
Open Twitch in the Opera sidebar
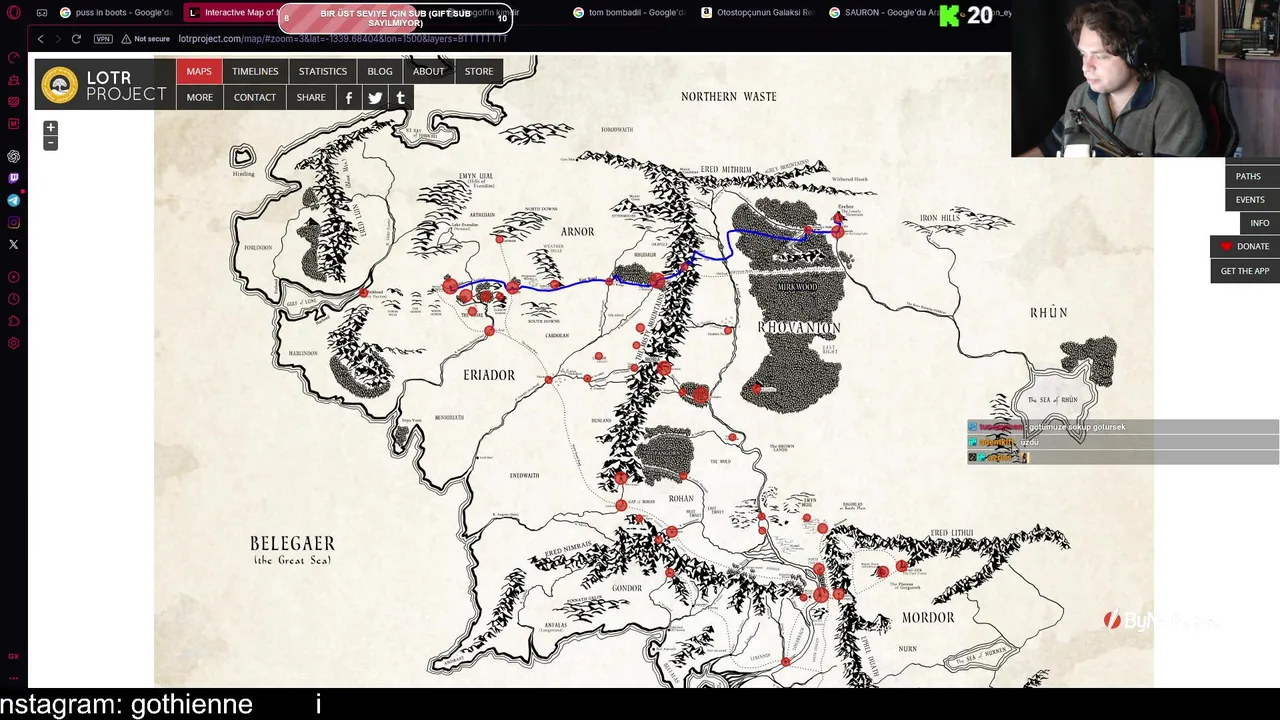coord(13,178)
